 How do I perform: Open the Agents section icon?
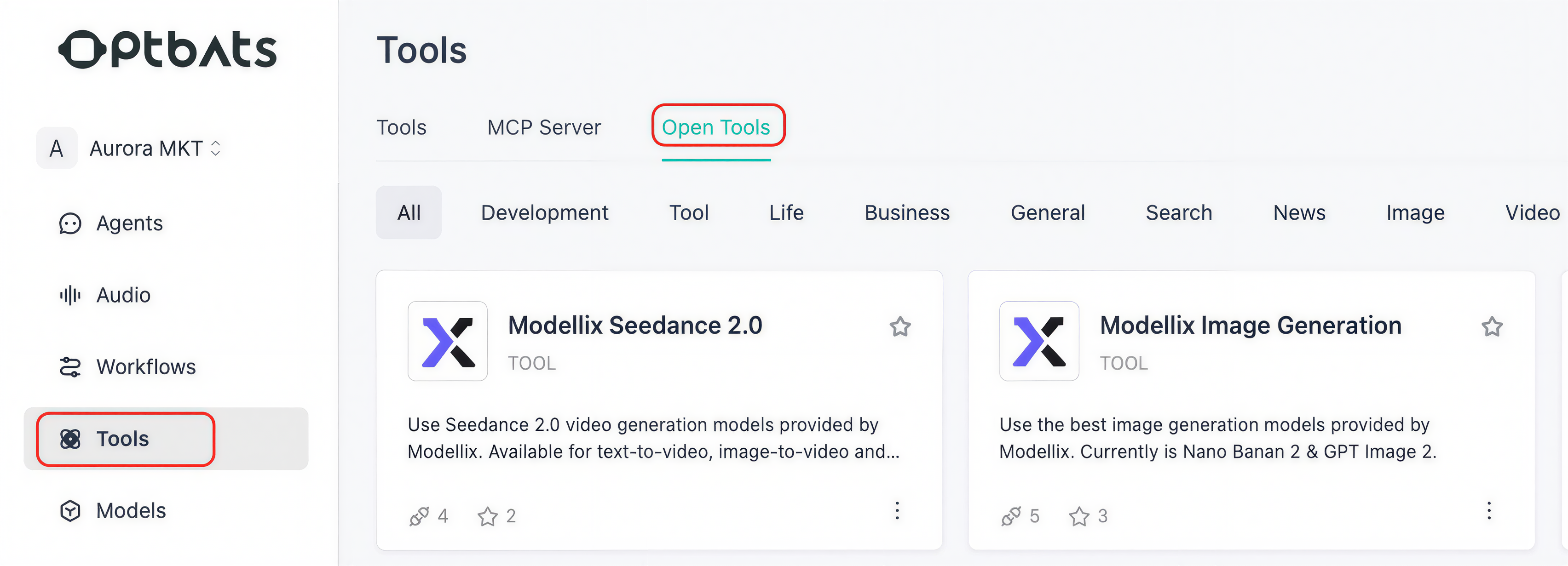(70, 223)
